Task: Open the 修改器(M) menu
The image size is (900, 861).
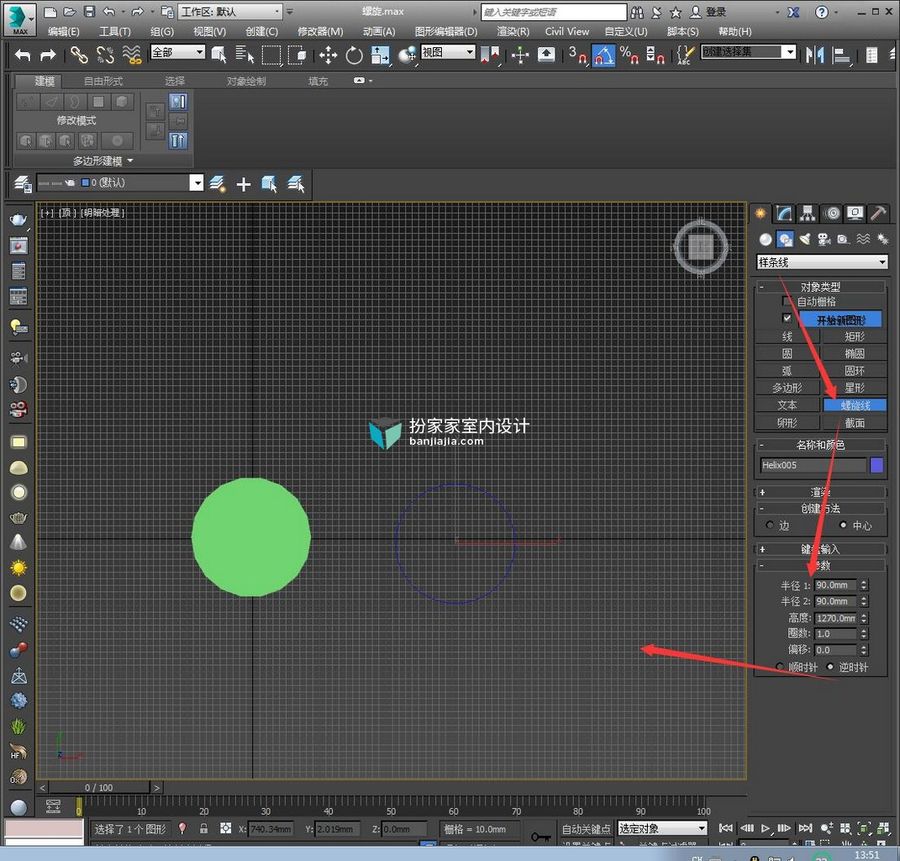Action: 320,32
